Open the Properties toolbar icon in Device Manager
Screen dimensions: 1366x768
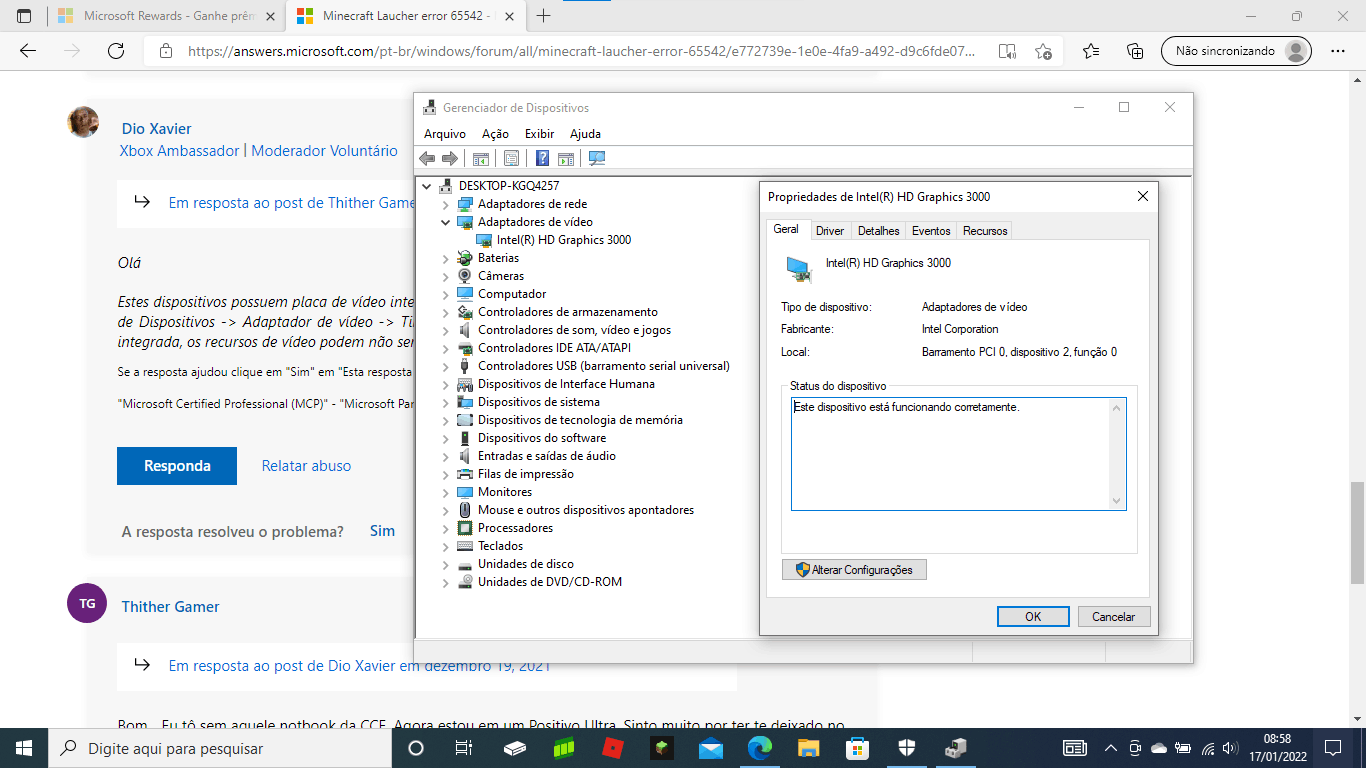point(512,158)
